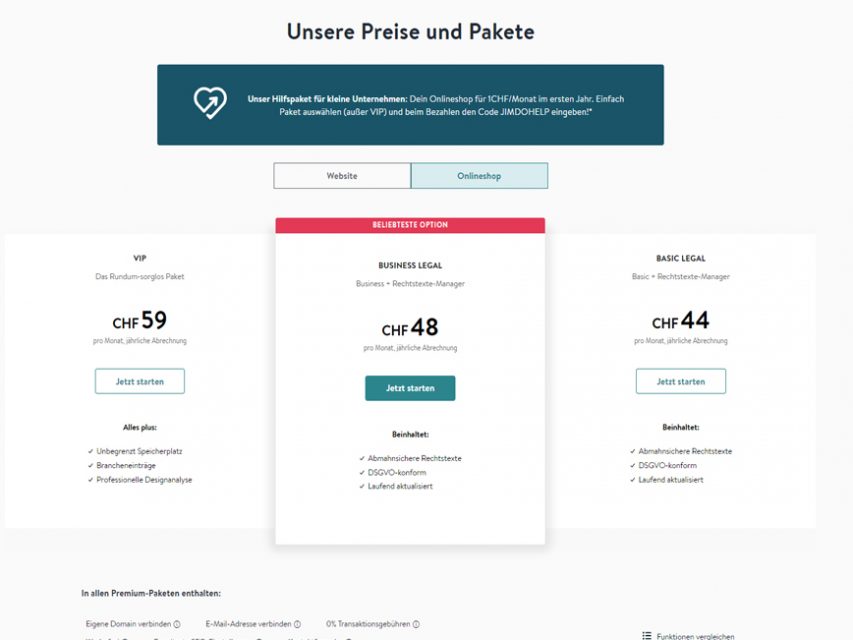Screen dimensions: 853x640
Task: Open the Funktionen vergleichen link
Action: coord(696,635)
